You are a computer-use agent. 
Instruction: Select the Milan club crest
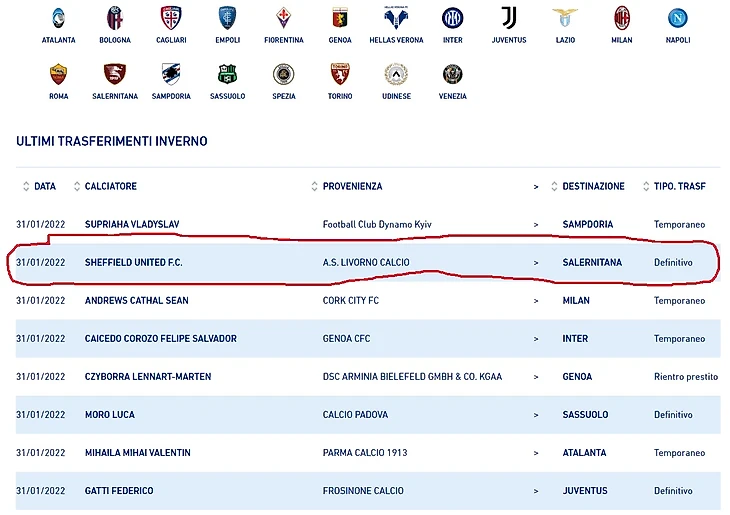click(x=622, y=18)
